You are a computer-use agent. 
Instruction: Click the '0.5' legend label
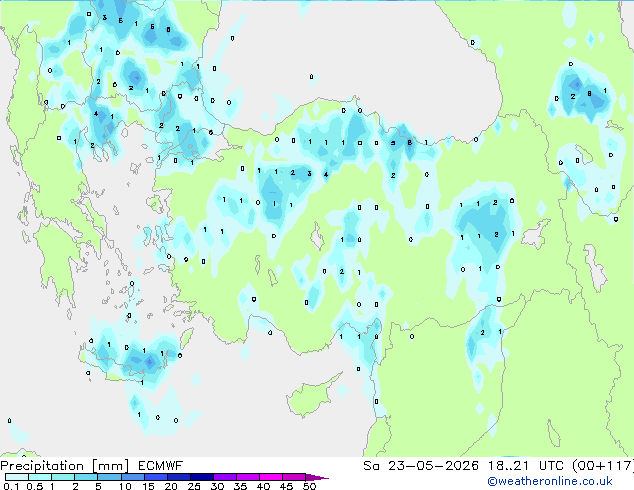pyautogui.click(x=35, y=486)
